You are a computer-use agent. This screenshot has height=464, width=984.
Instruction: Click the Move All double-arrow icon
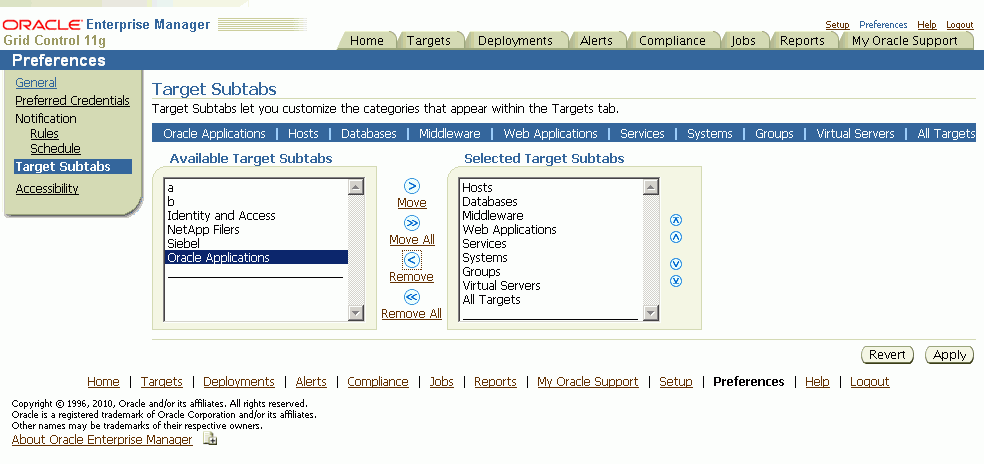click(x=412, y=223)
